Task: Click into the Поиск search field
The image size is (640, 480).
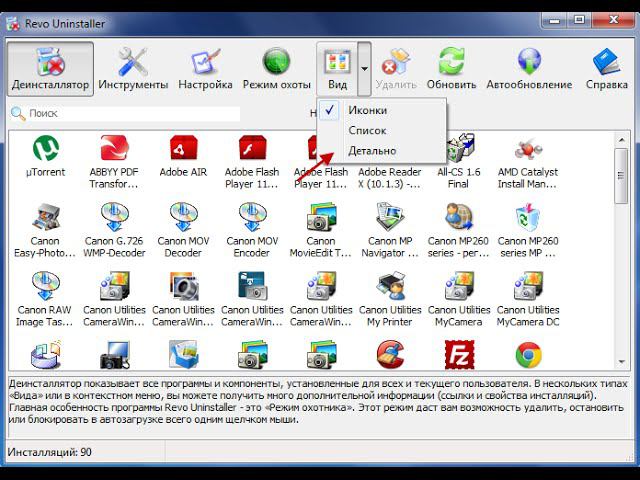Action: click(133, 113)
